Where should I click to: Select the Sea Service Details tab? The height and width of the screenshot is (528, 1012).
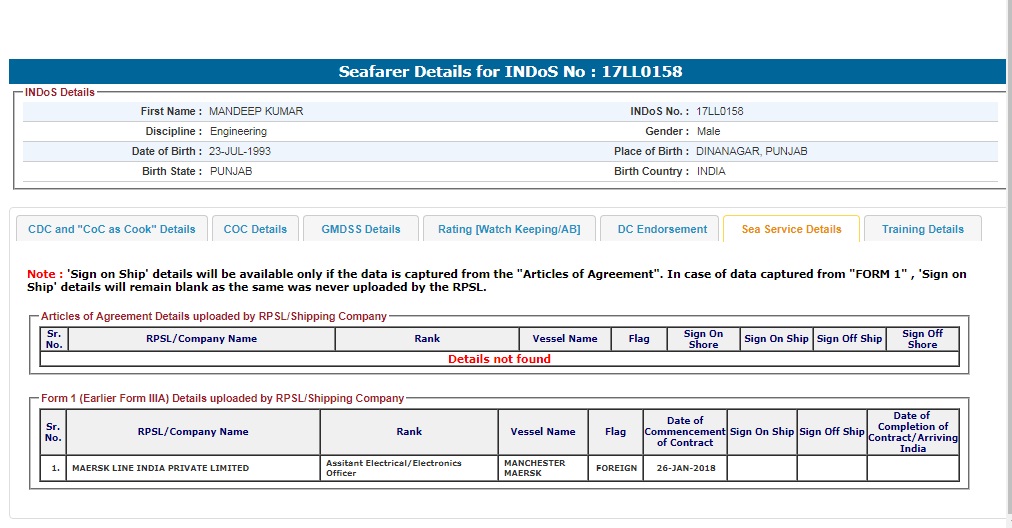tap(791, 229)
